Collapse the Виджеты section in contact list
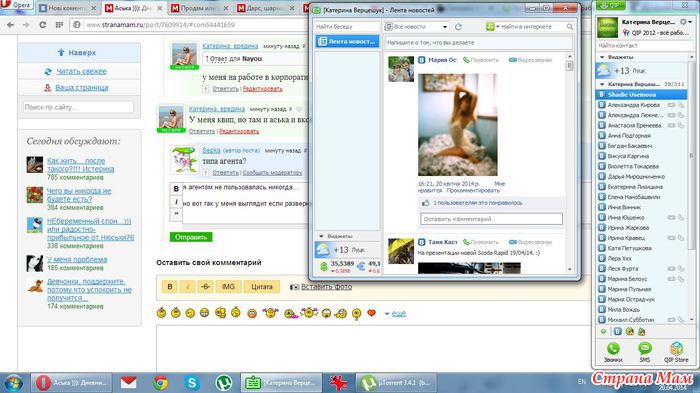700x393 pixels. [x=602, y=57]
